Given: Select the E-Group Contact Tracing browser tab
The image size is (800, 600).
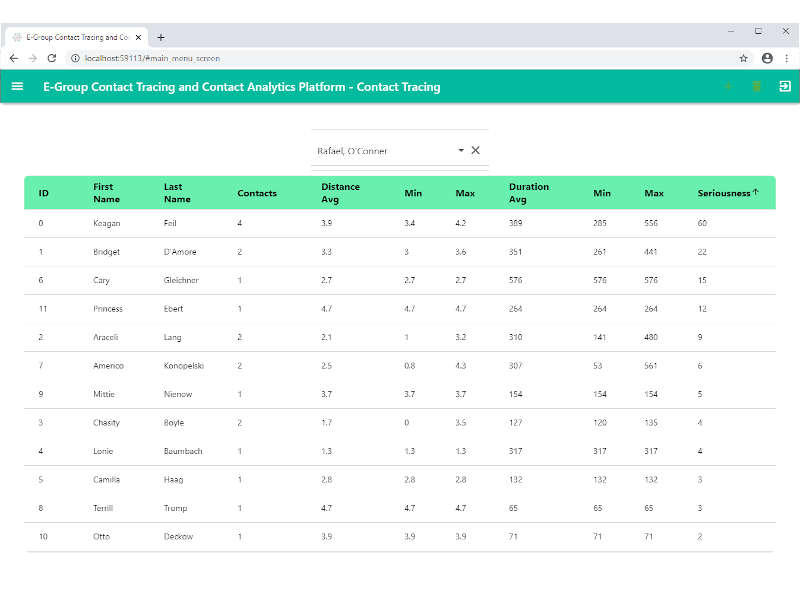Looking at the screenshot, I should coord(77,37).
